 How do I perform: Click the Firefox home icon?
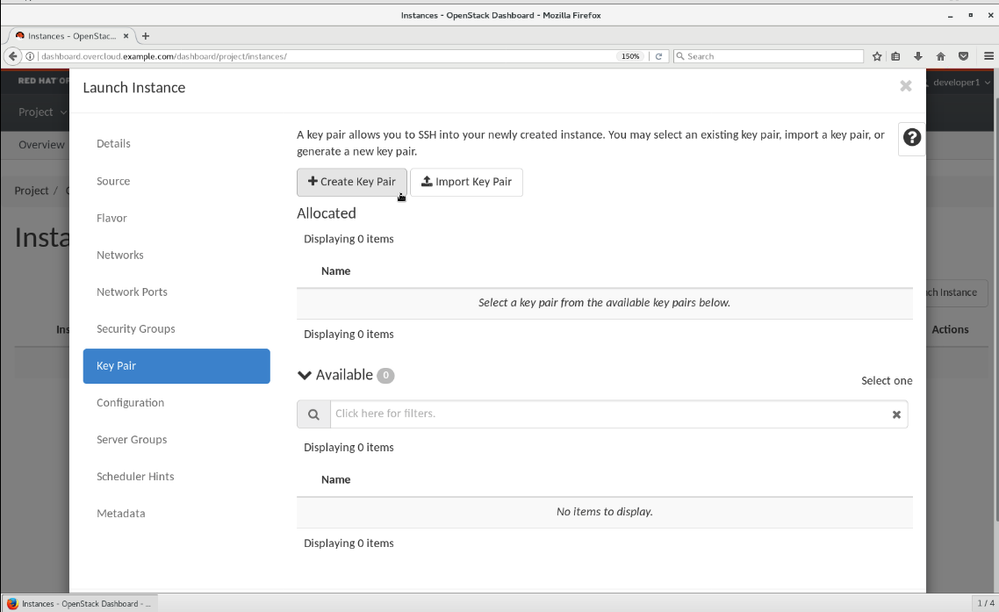pos(940,56)
